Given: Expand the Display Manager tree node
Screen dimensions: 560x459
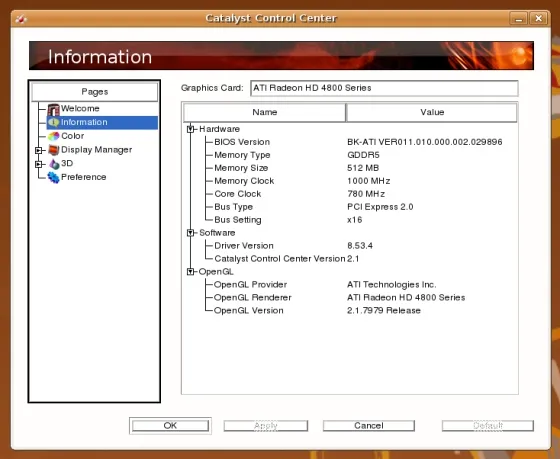Looking at the screenshot, I should coord(38,150).
